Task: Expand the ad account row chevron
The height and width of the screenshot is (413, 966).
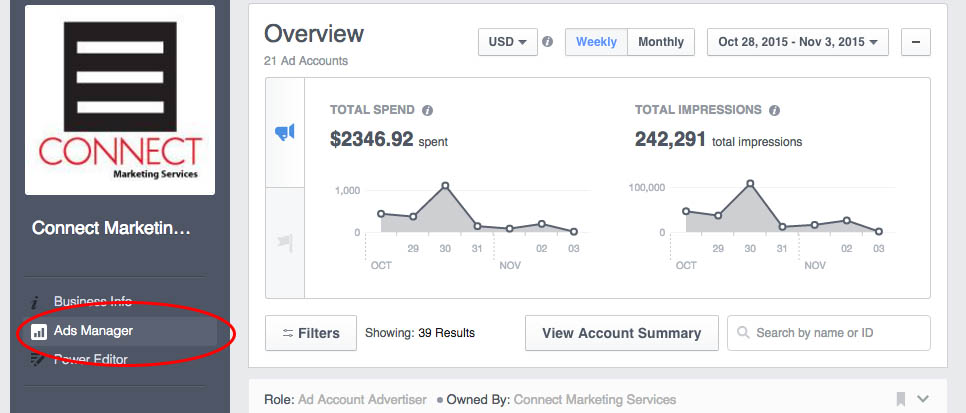Action: 923,399
